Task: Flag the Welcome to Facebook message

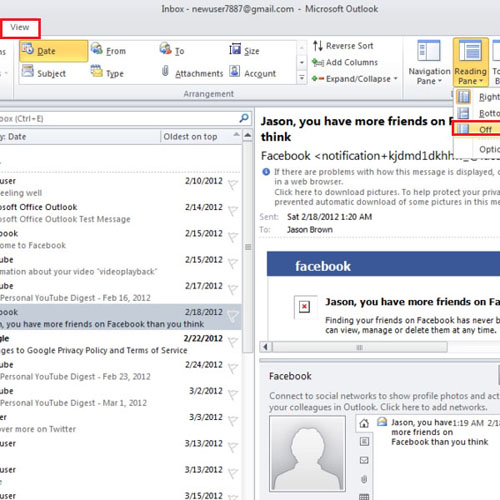Action: coord(233,237)
